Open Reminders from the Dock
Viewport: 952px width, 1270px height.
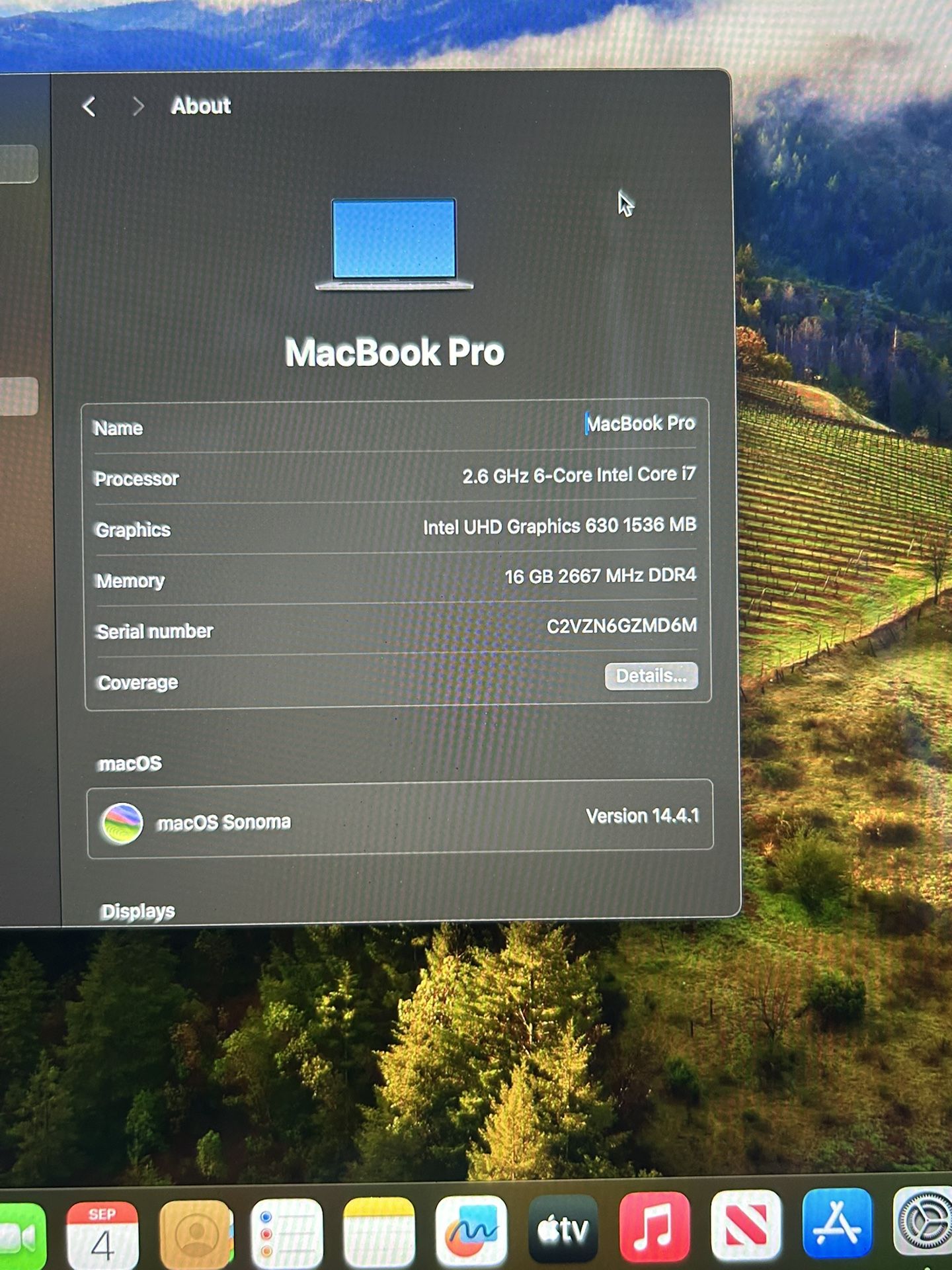click(287, 1232)
